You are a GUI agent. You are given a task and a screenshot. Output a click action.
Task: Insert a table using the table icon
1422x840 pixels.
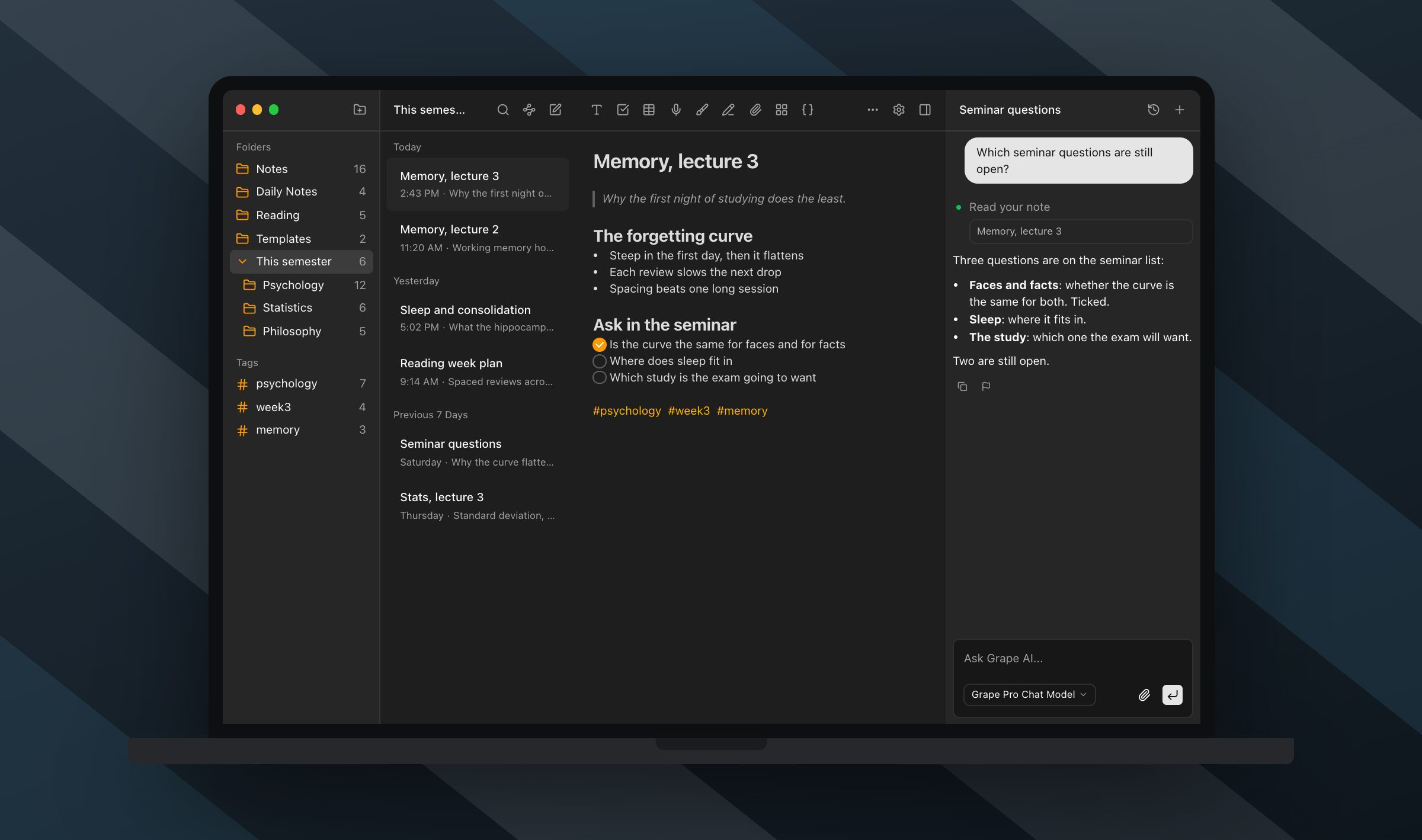(649, 110)
